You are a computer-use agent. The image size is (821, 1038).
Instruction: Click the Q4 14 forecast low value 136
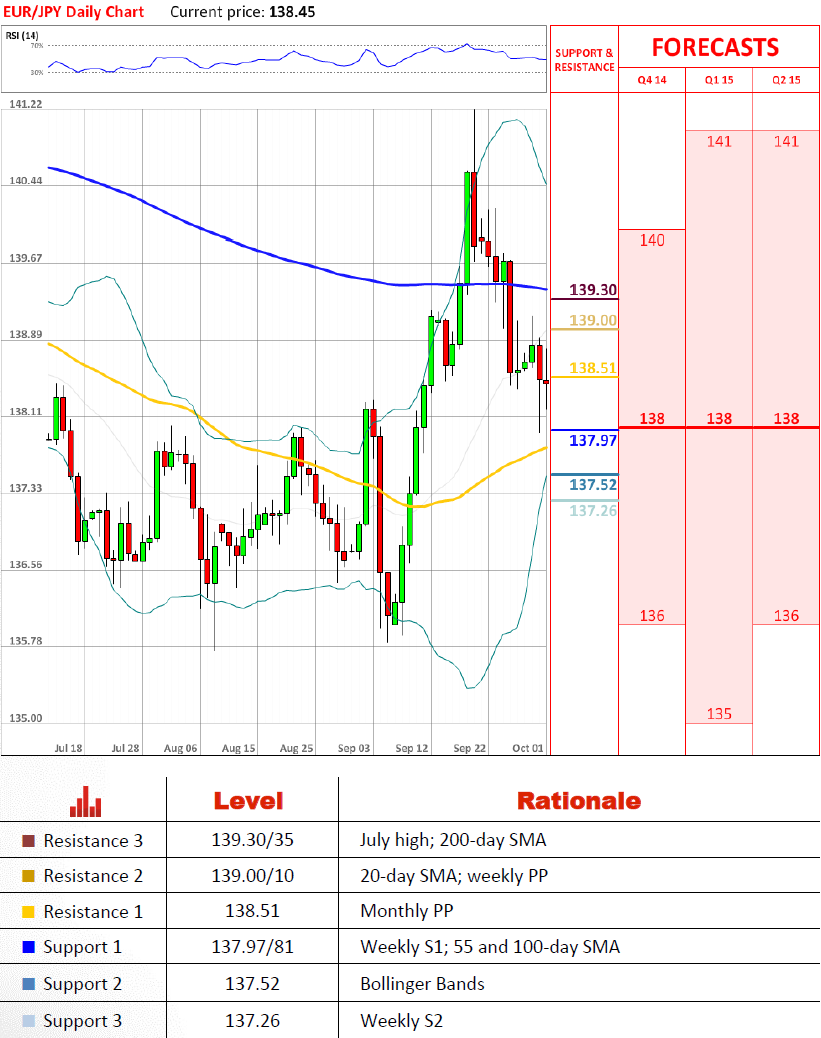pos(652,616)
